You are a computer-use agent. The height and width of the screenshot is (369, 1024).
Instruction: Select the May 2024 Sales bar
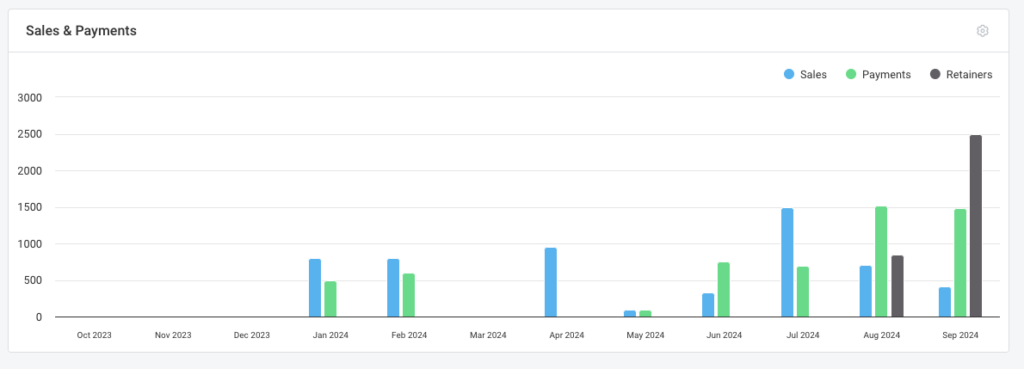[630, 314]
